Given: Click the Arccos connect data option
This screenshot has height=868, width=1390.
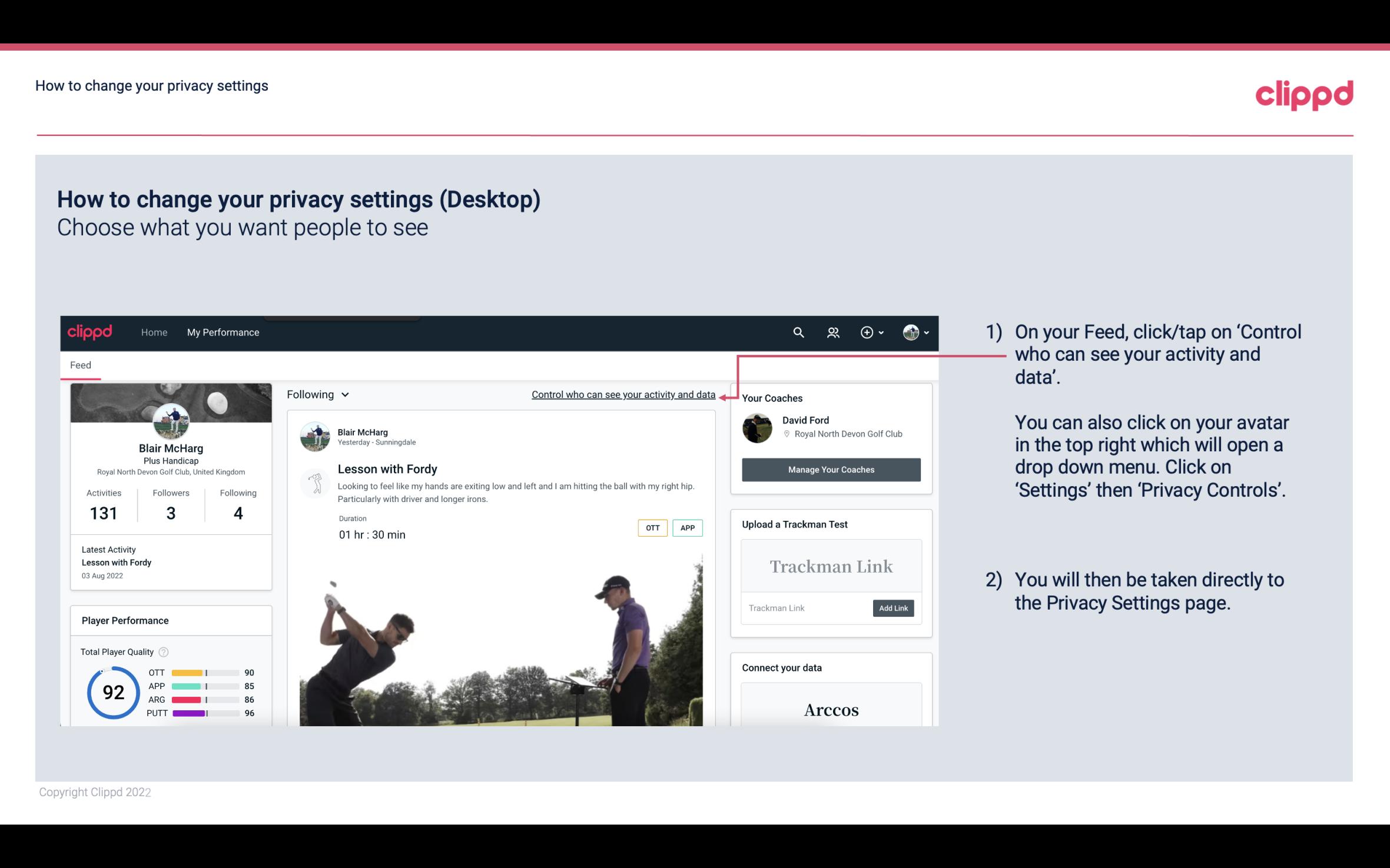Looking at the screenshot, I should (831, 710).
